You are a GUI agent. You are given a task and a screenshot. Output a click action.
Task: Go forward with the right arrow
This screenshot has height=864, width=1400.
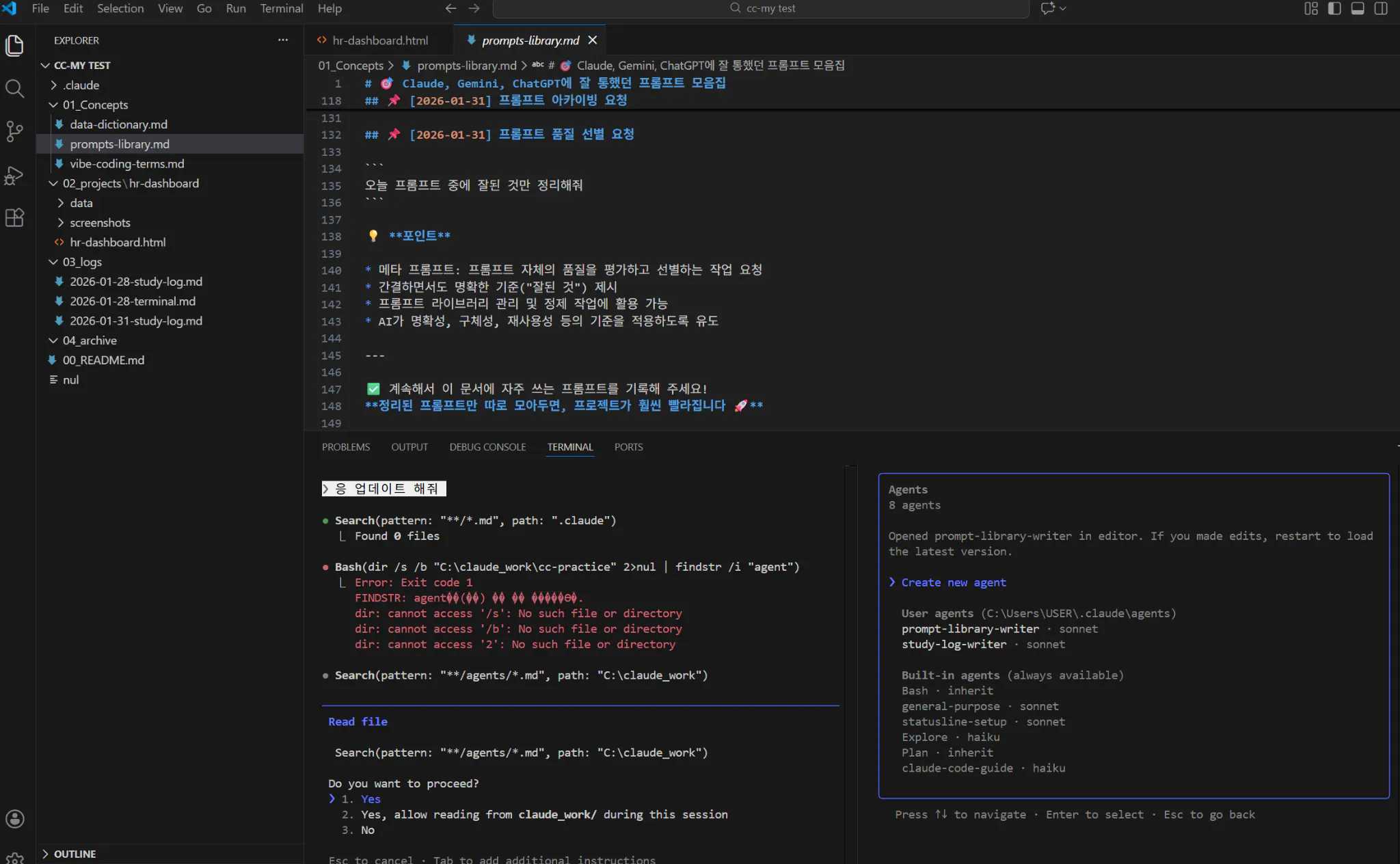coord(474,8)
